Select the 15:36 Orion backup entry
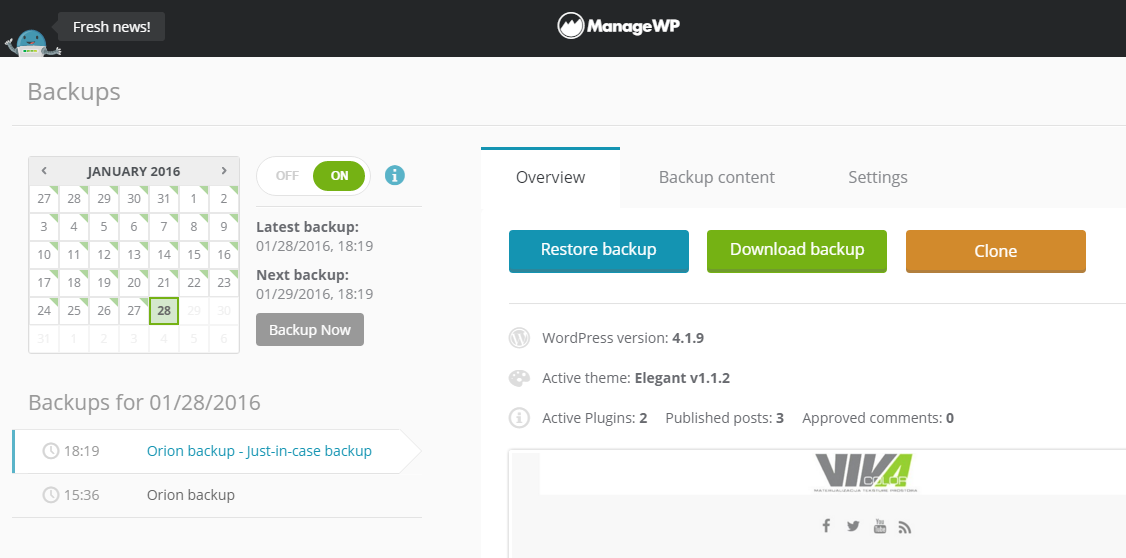Viewport: 1126px width, 558px height. point(190,495)
